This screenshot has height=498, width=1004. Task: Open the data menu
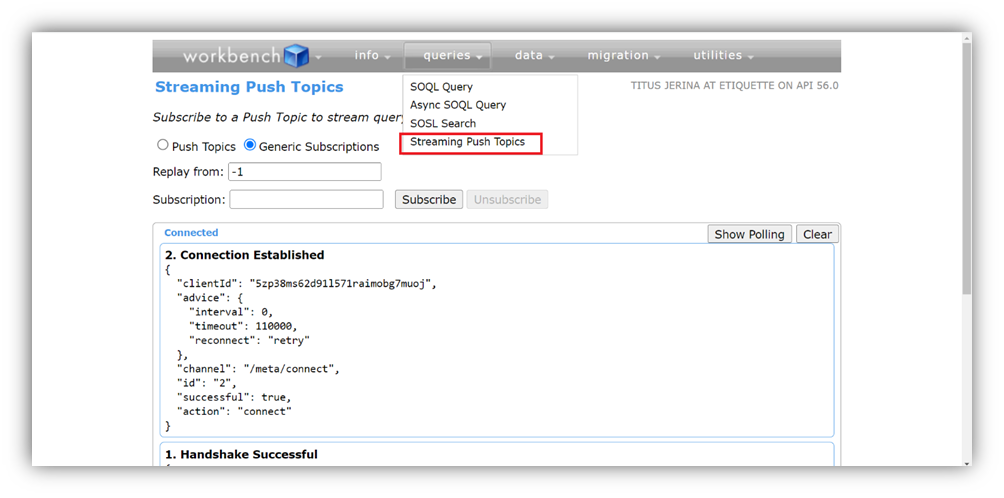pyautogui.click(x=534, y=56)
